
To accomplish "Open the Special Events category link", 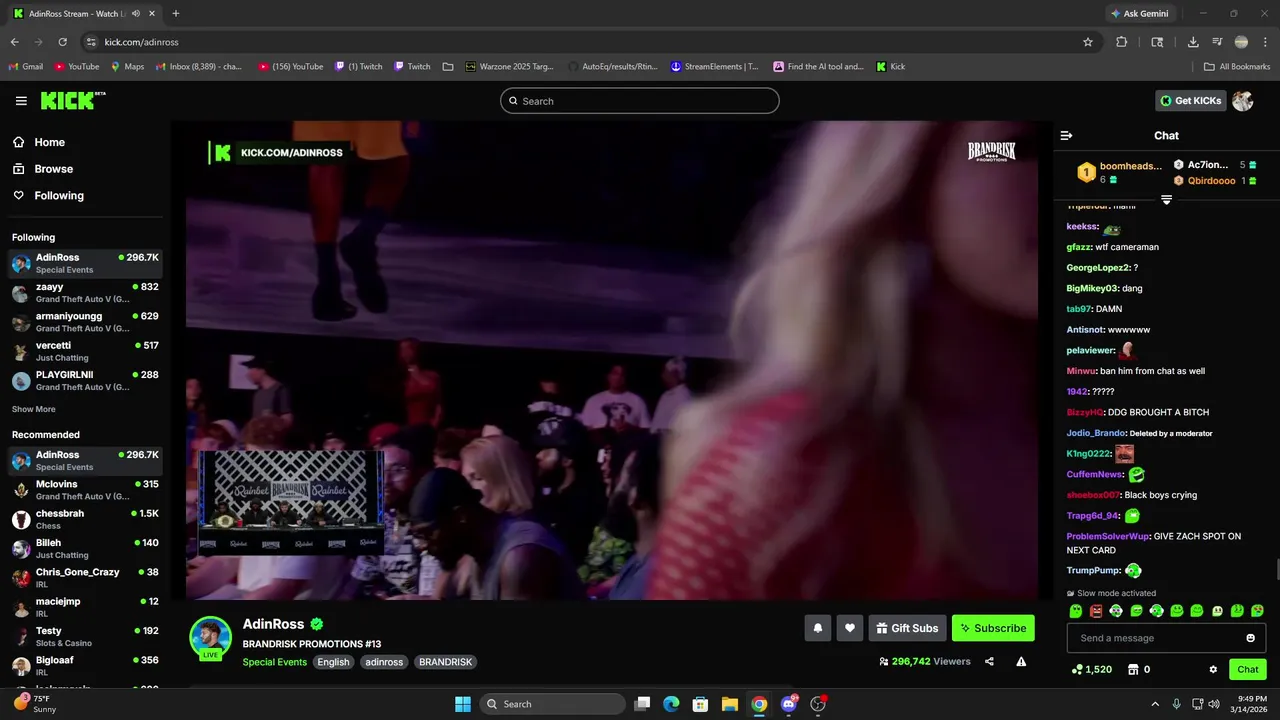I will (x=274, y=662).
